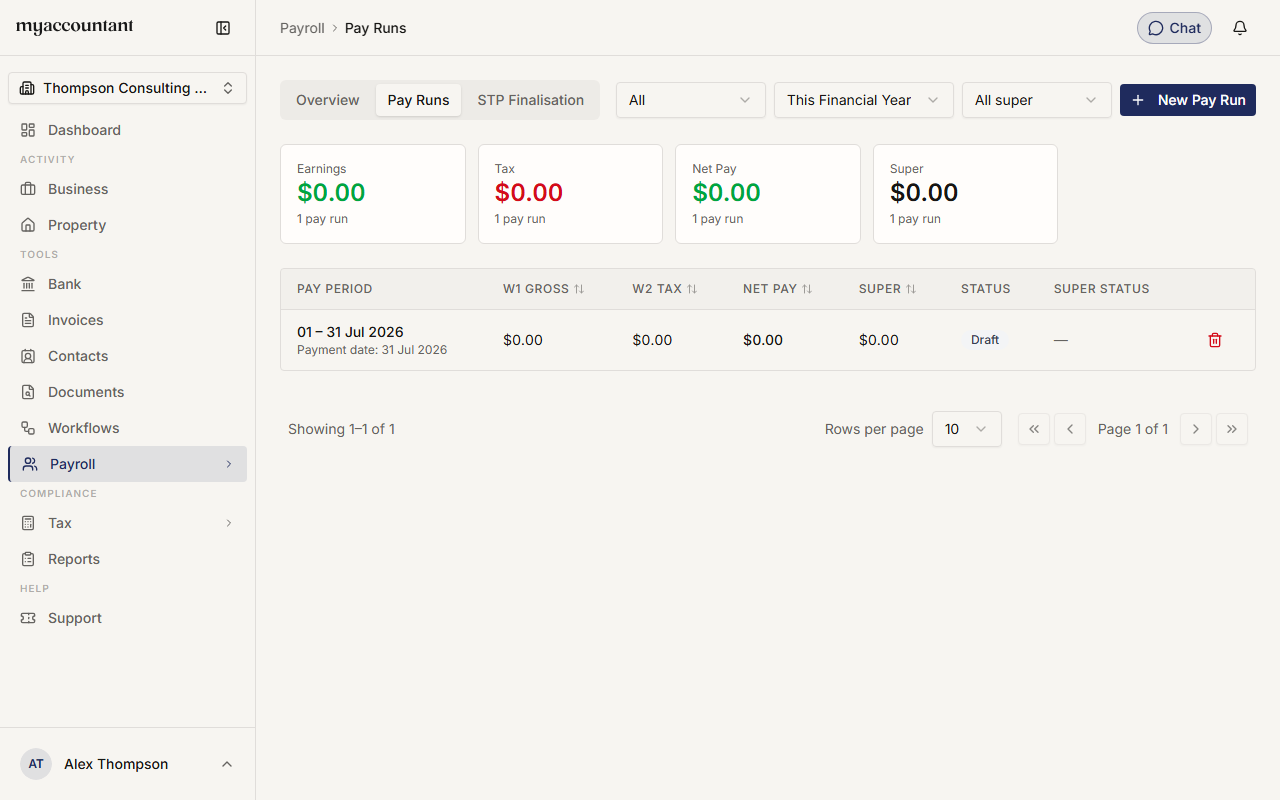This screenshot has height=800, width=1280.
Task: Sort by Net Pay column arrows
Action: [807, 289]
